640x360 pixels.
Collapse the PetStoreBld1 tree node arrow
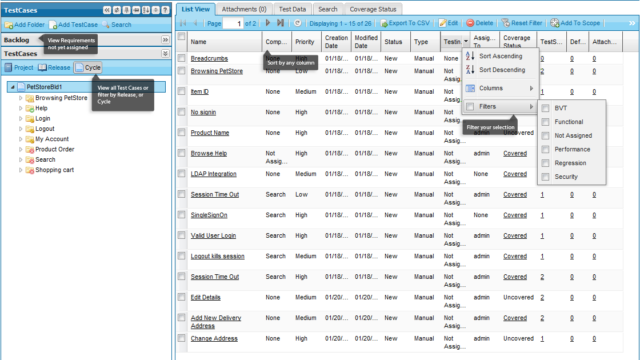(13, 87)
